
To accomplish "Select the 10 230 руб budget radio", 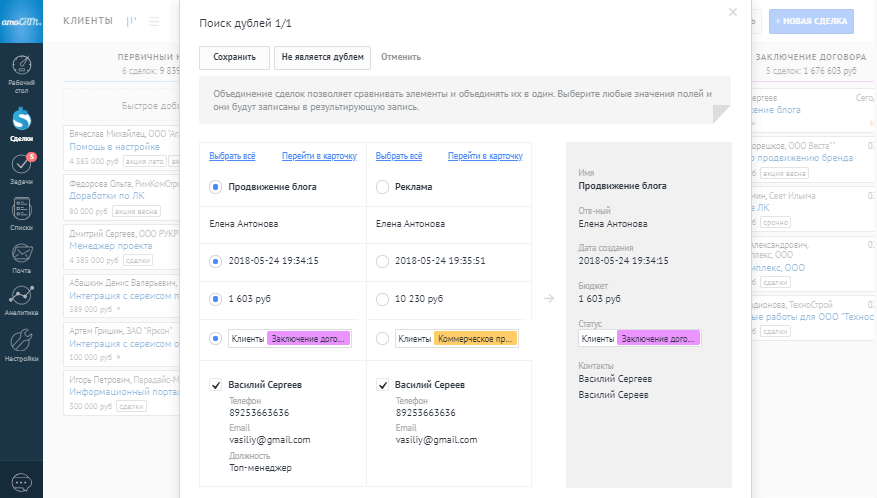I will coord(382,298).
